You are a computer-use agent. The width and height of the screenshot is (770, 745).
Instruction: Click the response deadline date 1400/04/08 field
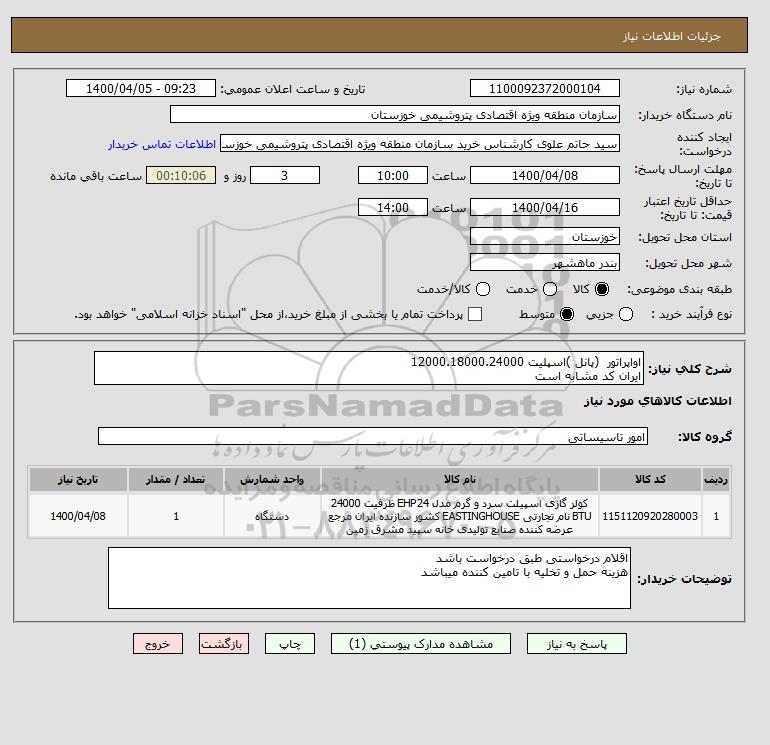pos(545,175)
